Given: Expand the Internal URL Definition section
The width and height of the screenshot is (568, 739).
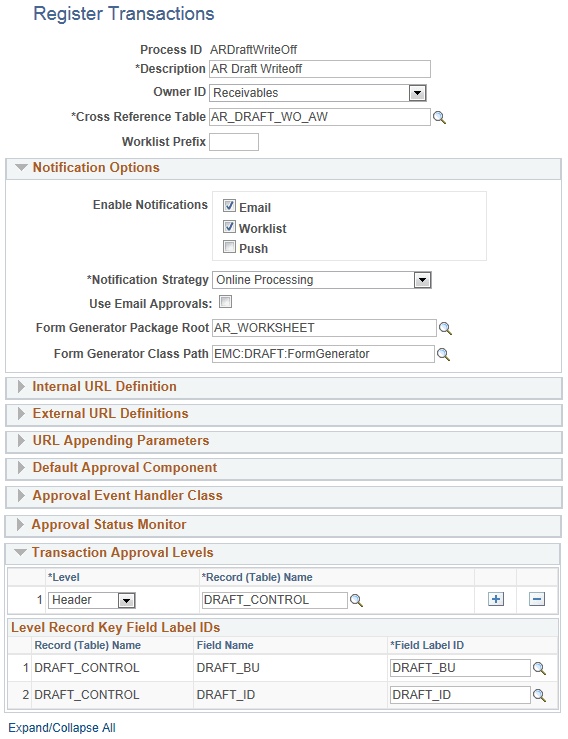Looking at the screenshot, I should (21, 387).
